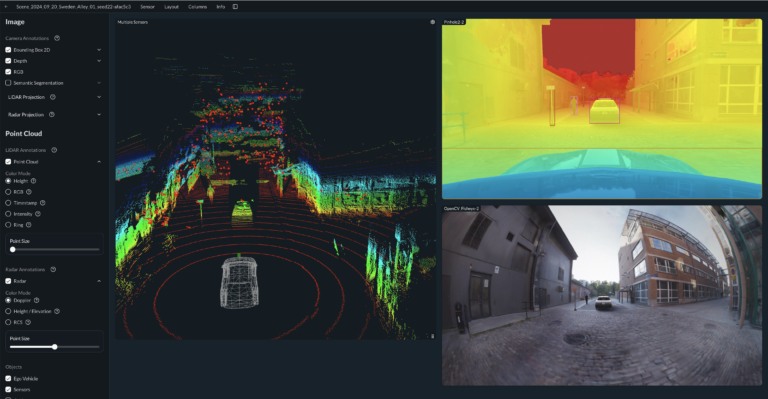768x399 pixels.
Task: Go back using the arrow icon
Action: 6,7
